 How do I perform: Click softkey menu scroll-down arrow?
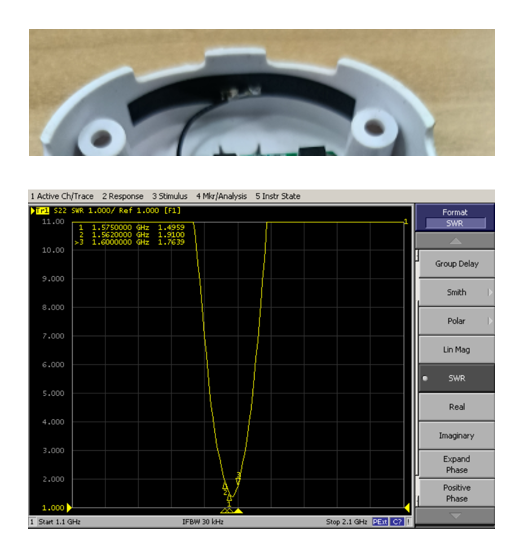455,516
